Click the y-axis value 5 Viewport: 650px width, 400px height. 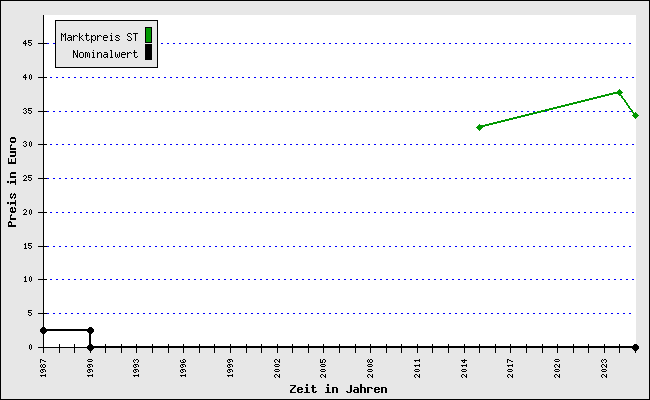(30, 313)
